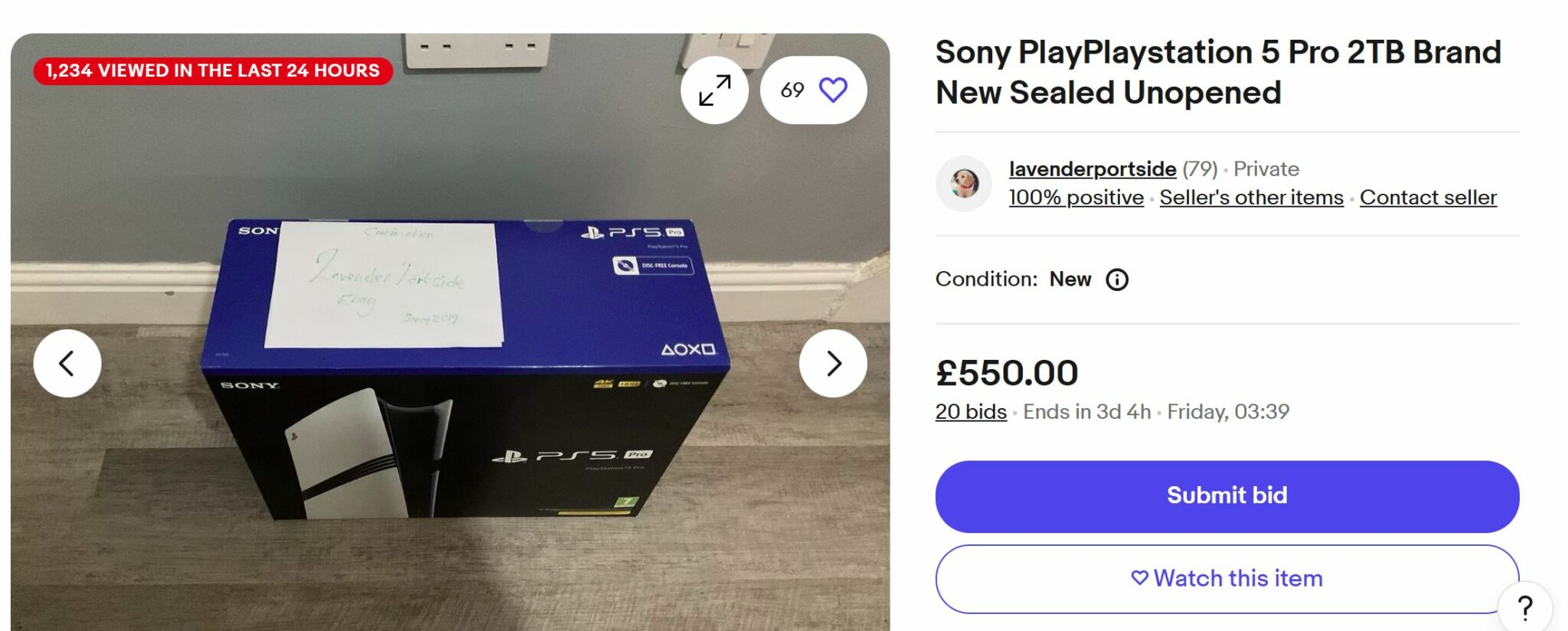
Task: Open the 20 bids history link
Action: pyautogui.click(x=969, y=411)
